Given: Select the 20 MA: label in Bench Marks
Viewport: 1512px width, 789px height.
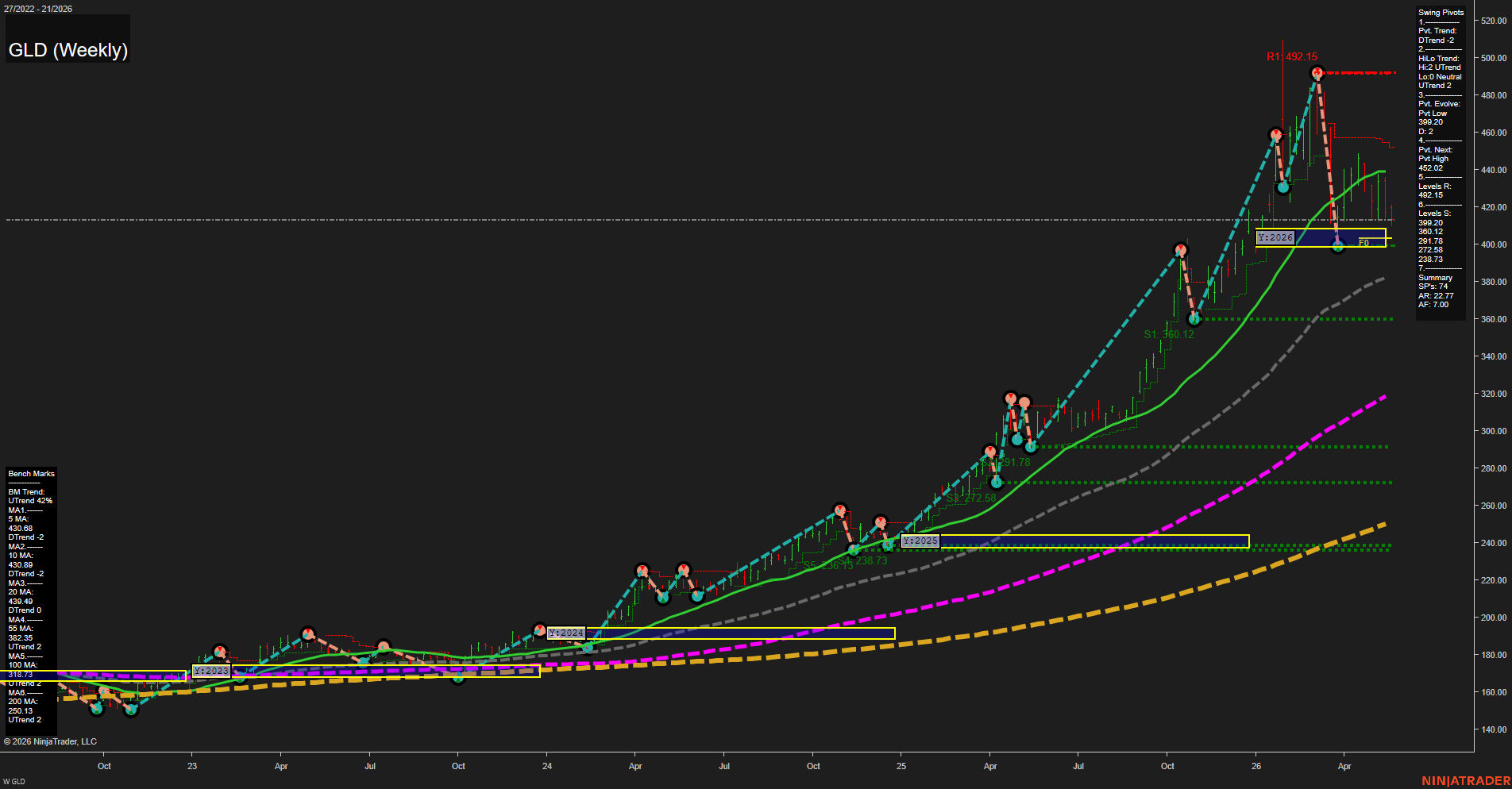Looking at the screenshot, I should [x=21, y=592].
